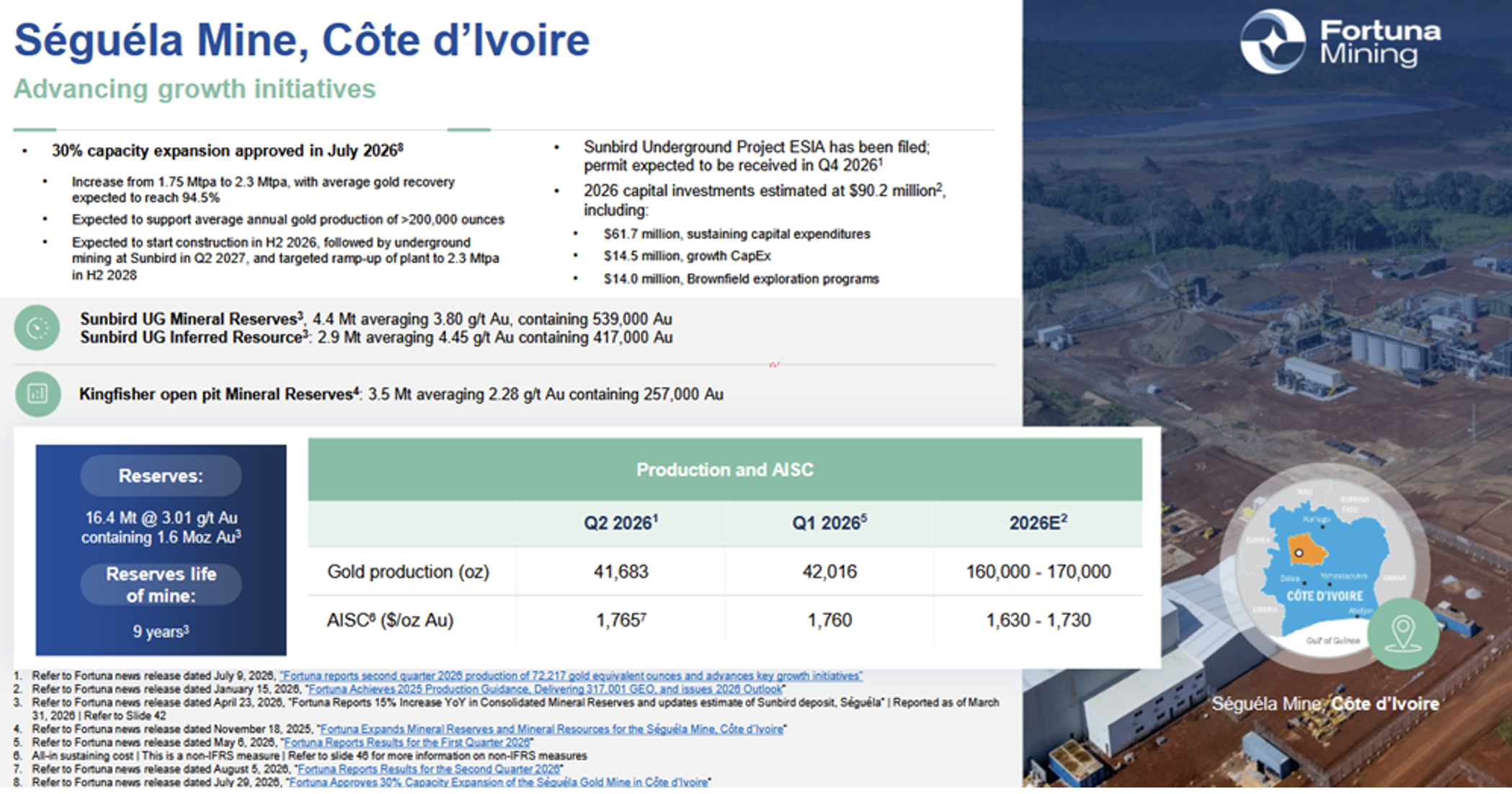
Task: Click the Reserves: label pill
Action: (161, 476)
